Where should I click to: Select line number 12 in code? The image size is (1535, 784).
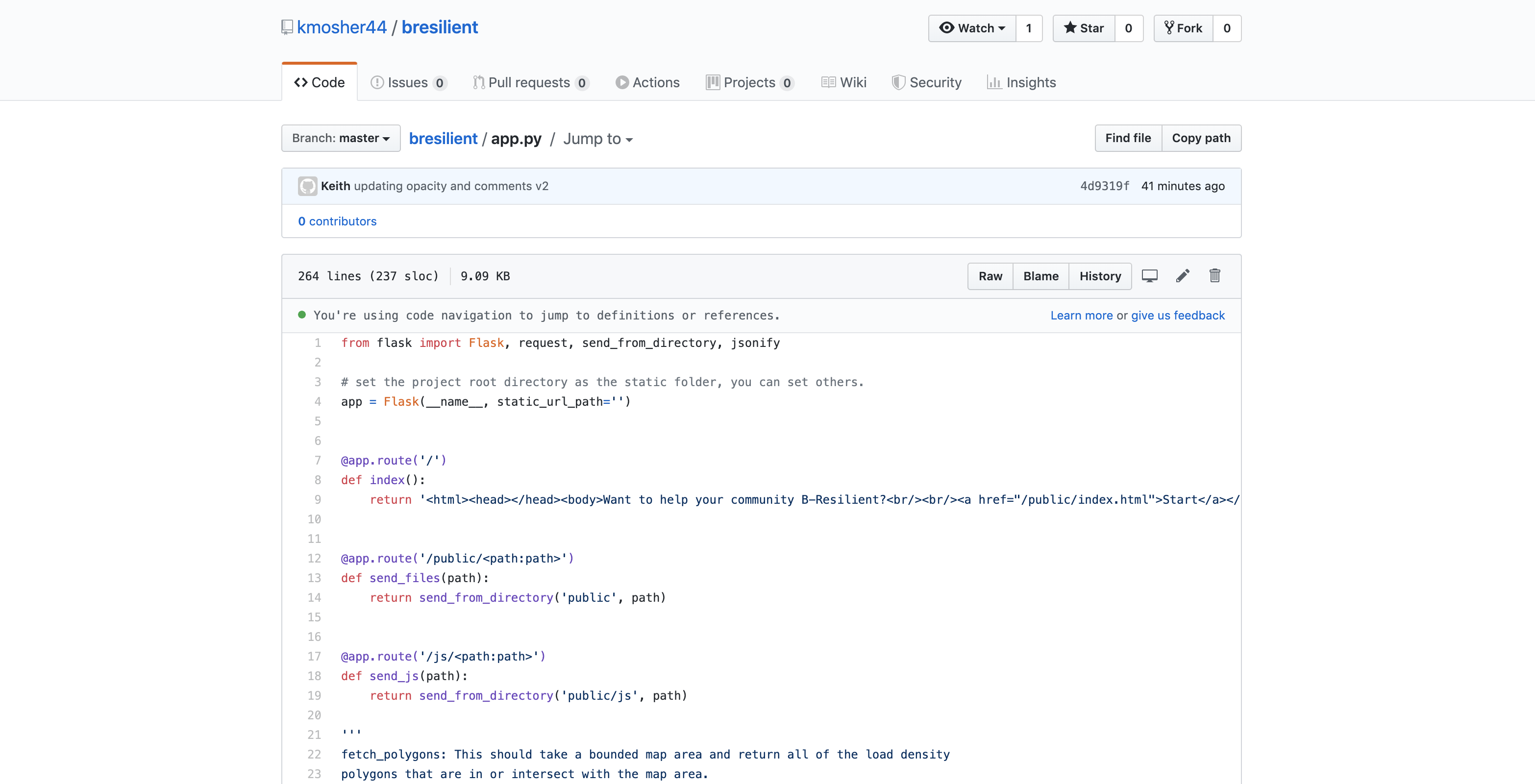314,558
